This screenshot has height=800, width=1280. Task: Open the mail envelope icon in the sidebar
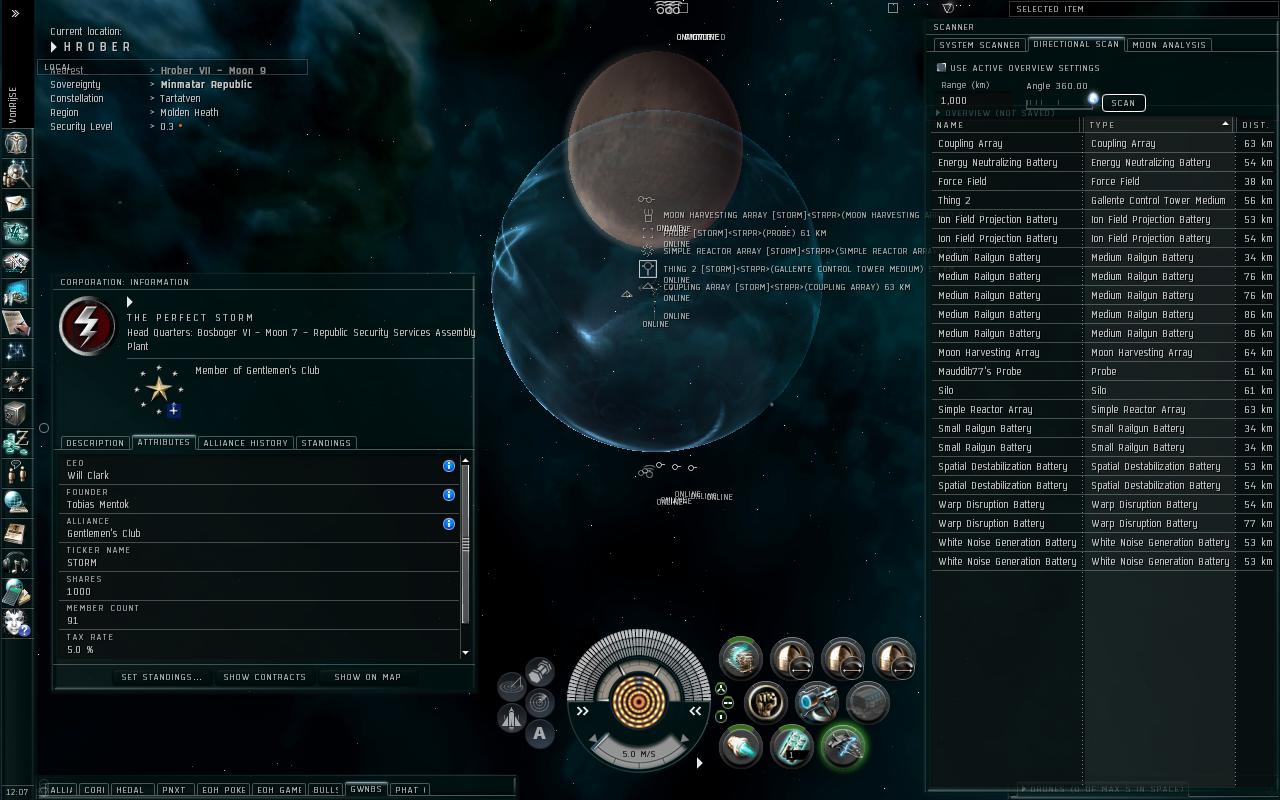pyautogui.click(x=16, y=203)
